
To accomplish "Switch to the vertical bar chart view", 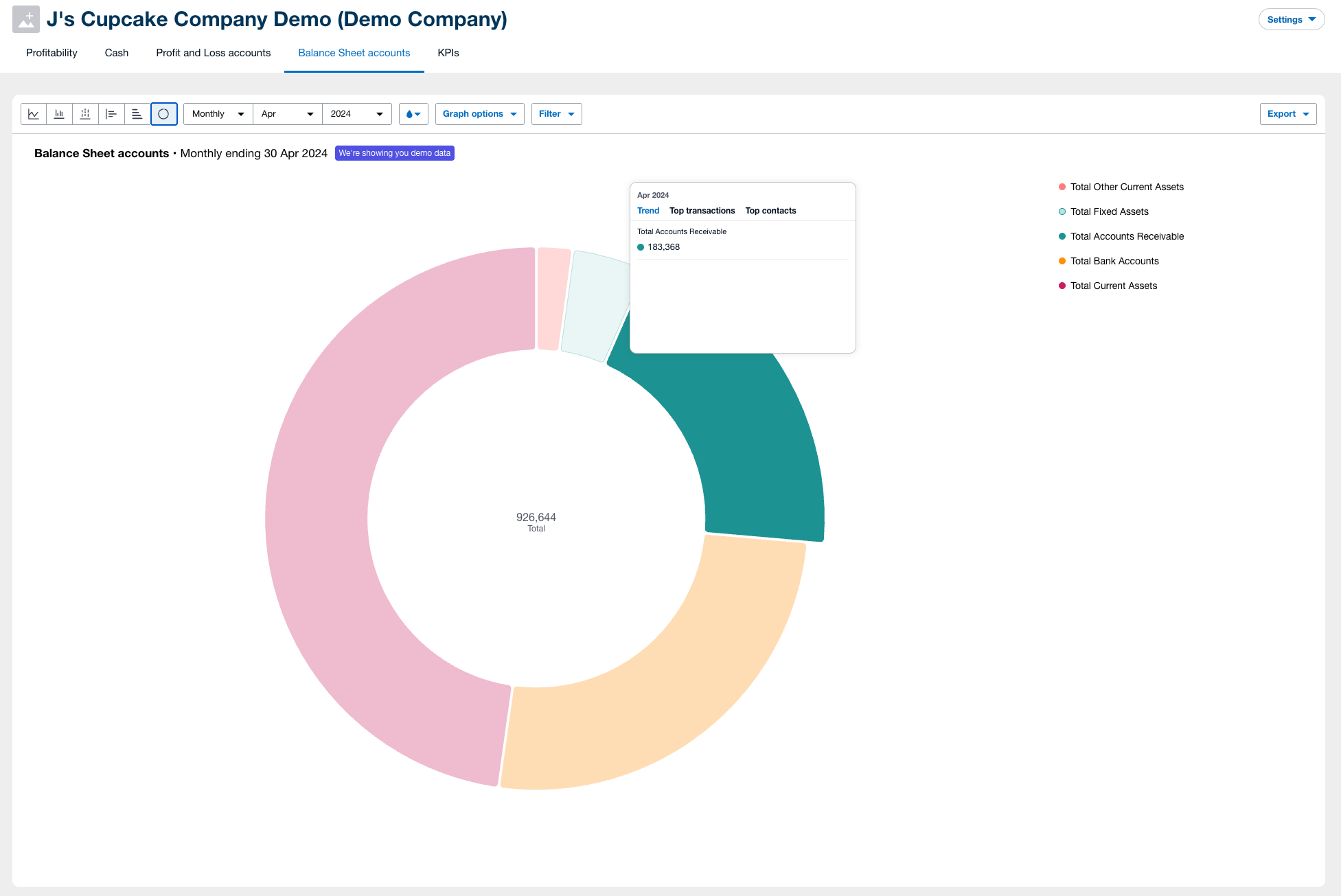I will pyautogui.click(x=59, y=114).
